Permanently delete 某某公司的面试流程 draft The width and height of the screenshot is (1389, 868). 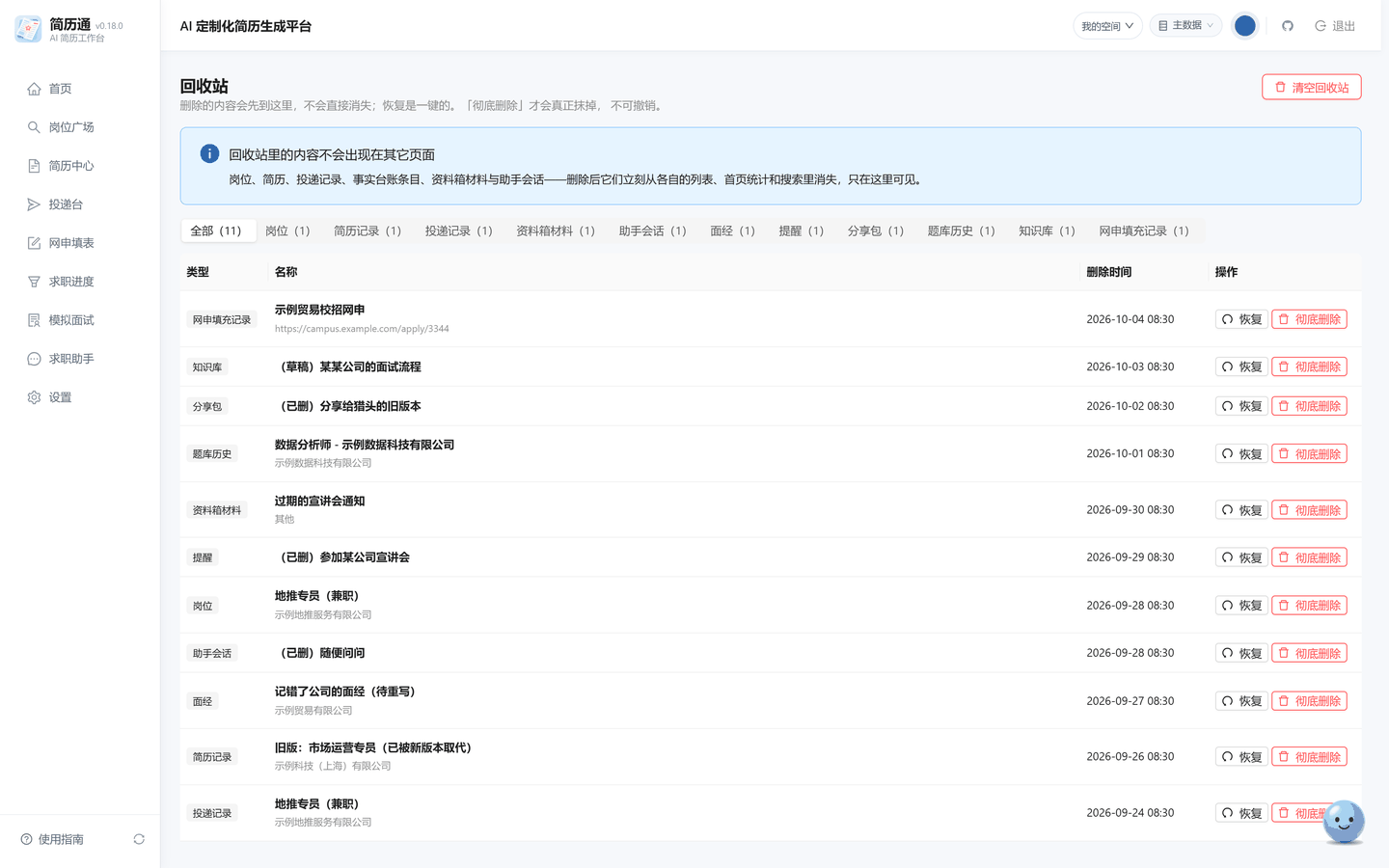1309,366
